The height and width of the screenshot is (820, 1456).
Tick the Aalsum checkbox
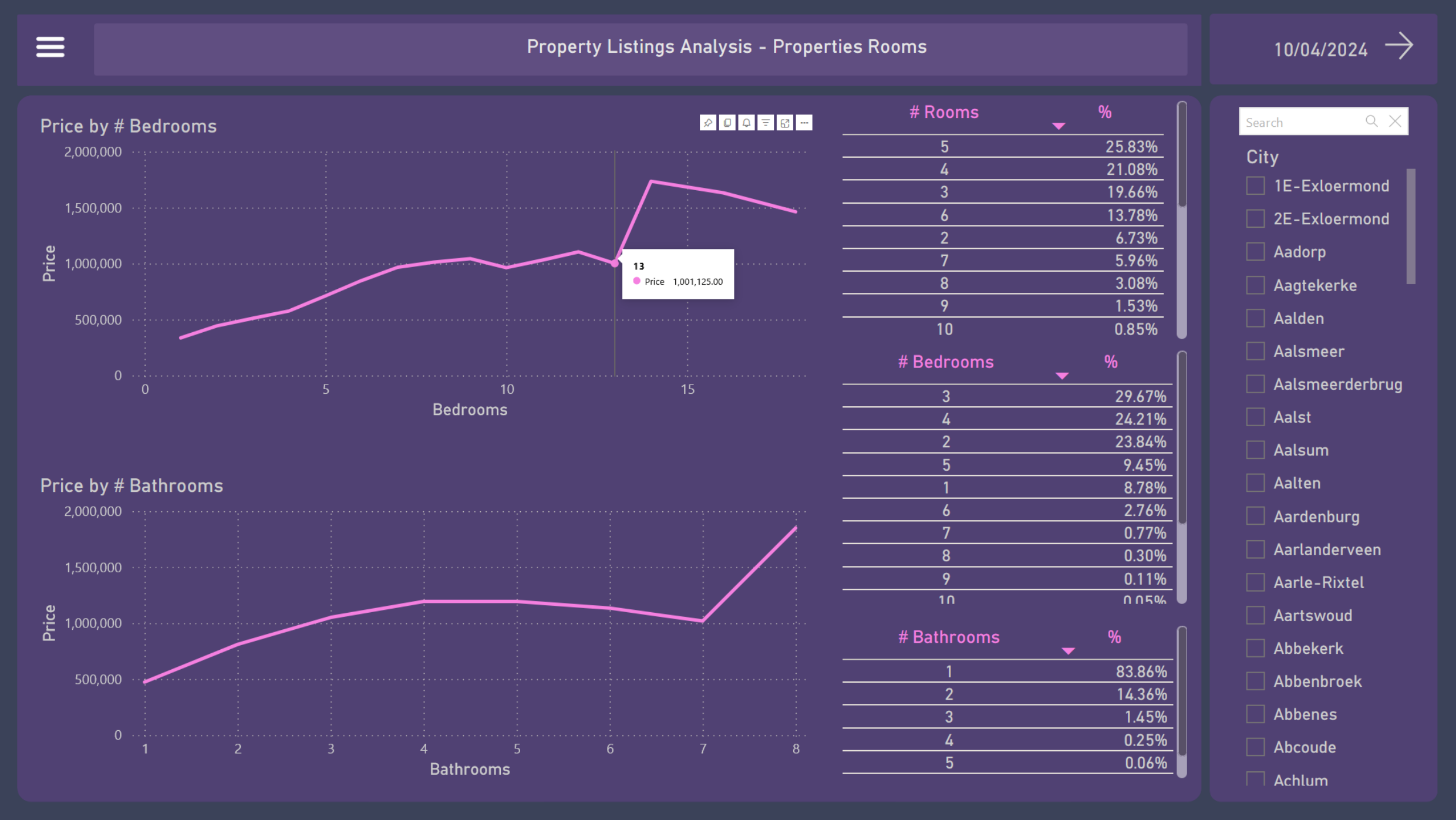coord(1255,450)
